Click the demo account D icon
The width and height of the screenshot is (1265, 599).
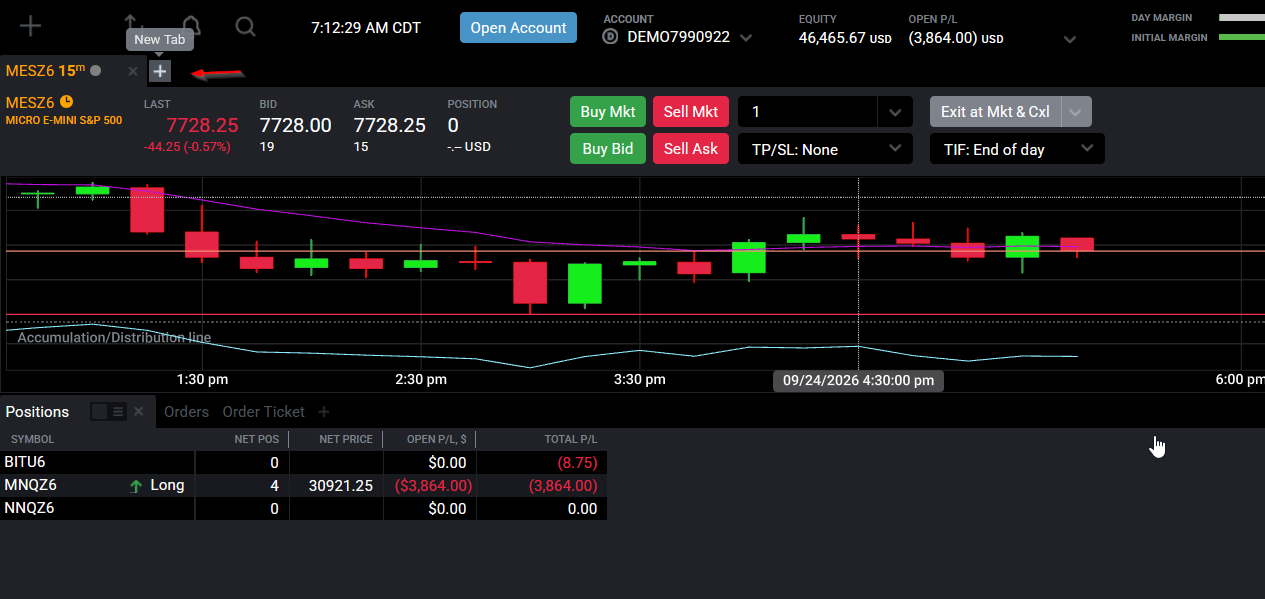(611, 37)
